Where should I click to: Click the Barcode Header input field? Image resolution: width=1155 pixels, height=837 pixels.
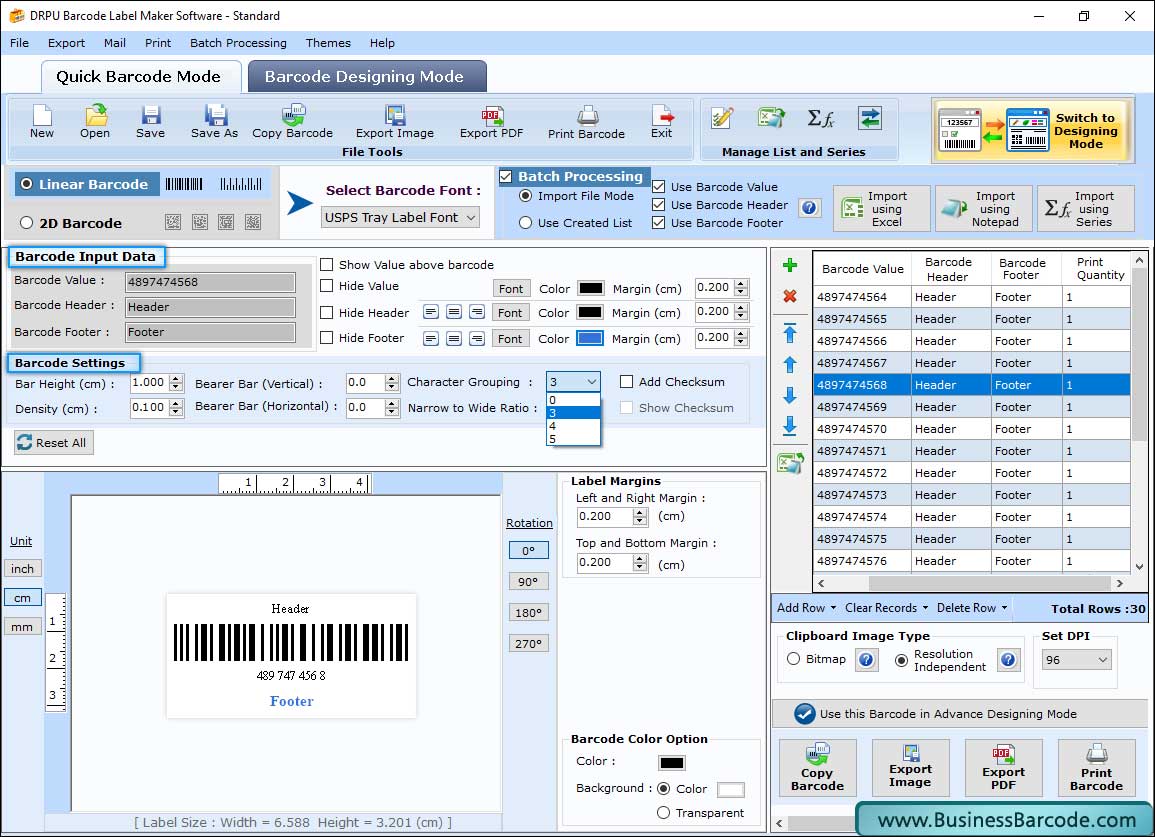point(210,307)
